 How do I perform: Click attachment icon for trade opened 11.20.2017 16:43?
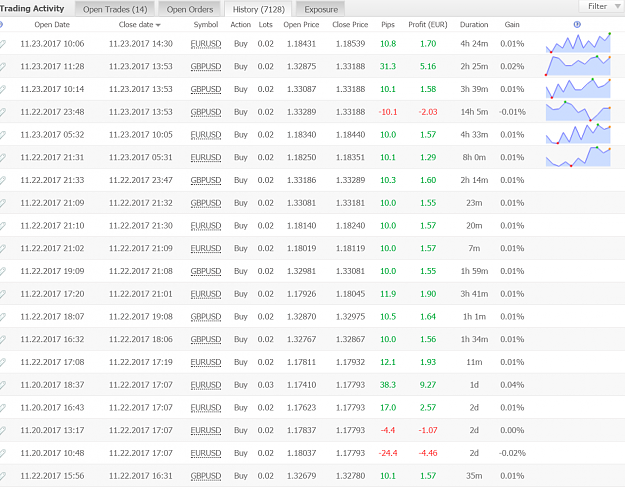click(x=3, y=407)
